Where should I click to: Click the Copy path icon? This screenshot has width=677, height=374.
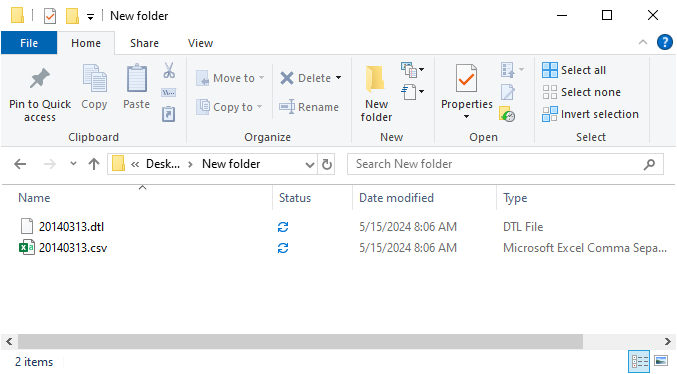168,92
